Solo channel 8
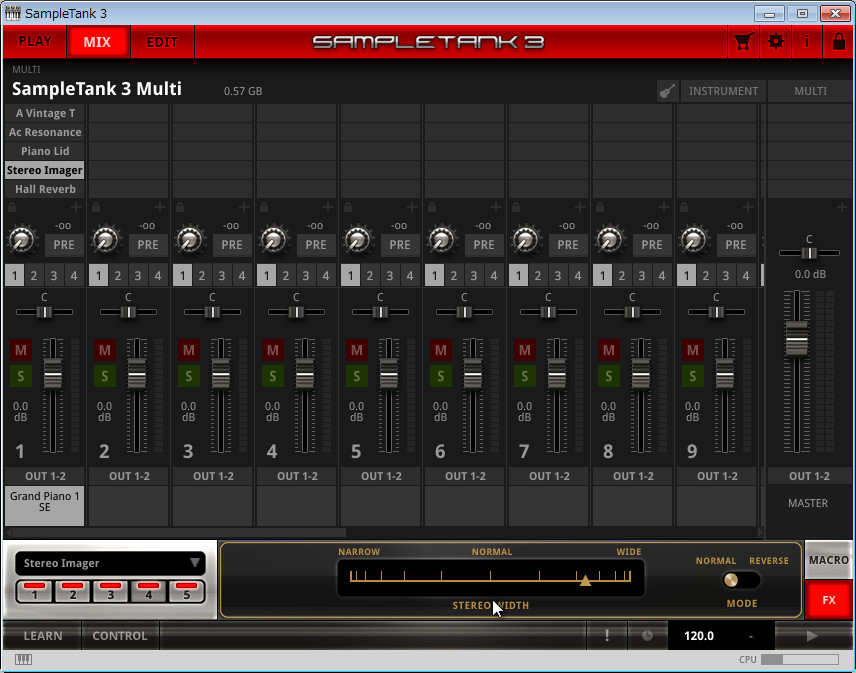 [609, 376]
